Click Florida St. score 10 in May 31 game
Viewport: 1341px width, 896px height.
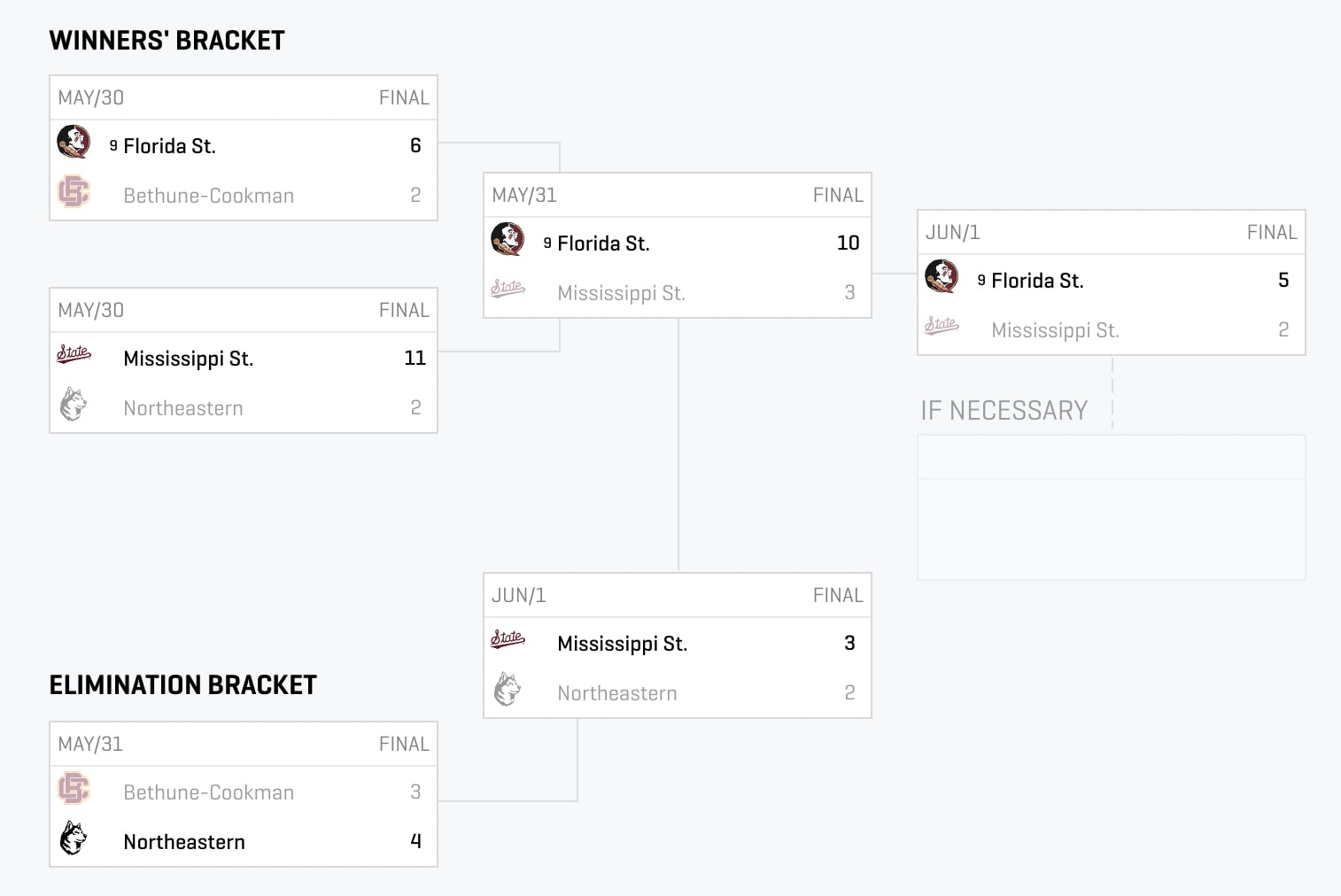pos(849,243)
